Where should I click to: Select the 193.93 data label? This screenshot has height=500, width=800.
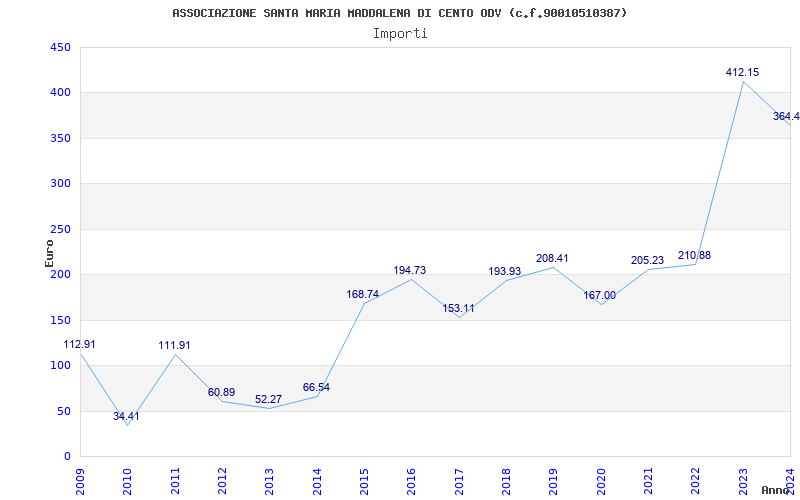pos(505,271)
